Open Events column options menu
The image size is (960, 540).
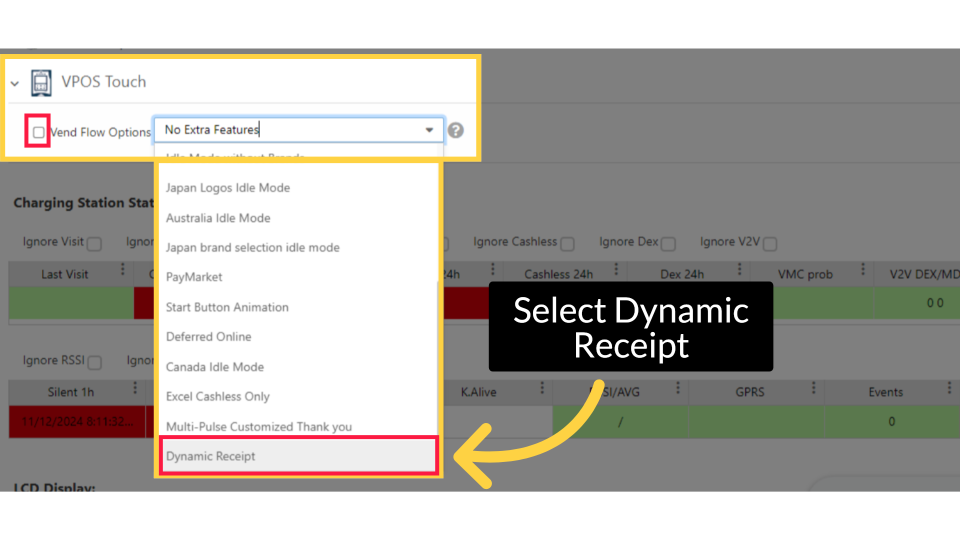tap(949, 388)
